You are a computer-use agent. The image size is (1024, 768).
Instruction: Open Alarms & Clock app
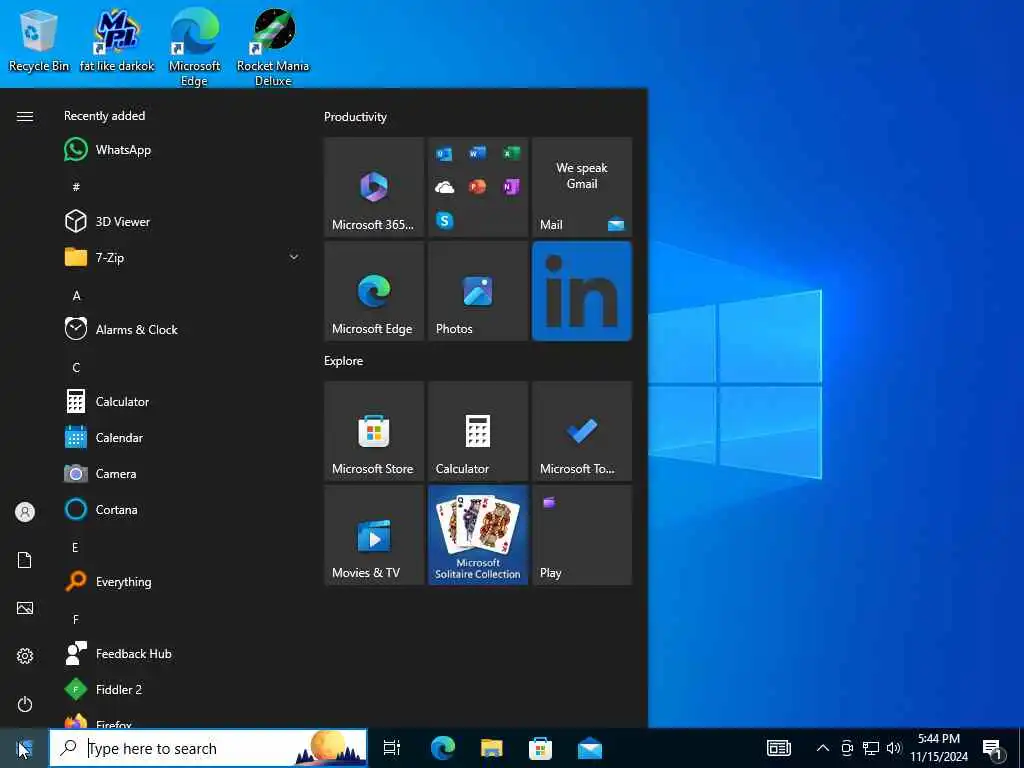[183, 329]
